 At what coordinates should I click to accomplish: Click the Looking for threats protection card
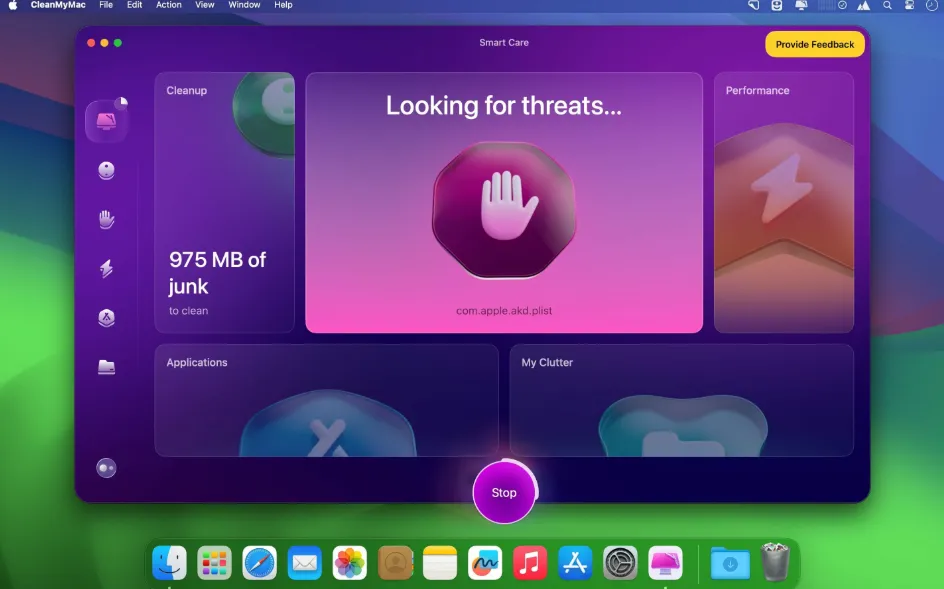(504, 202)
